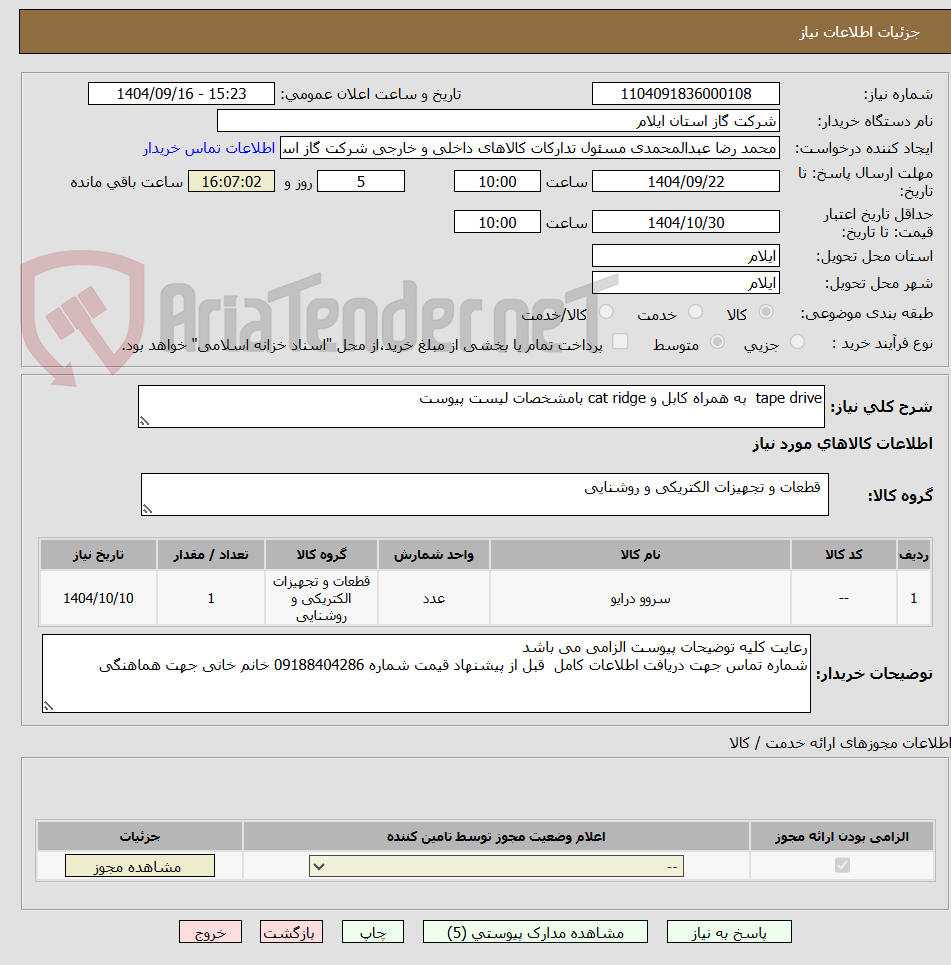Screen dimensions: 951x965
Task: Click the resize arrow icon on گروه کالا box
Action: coord(148,508)
